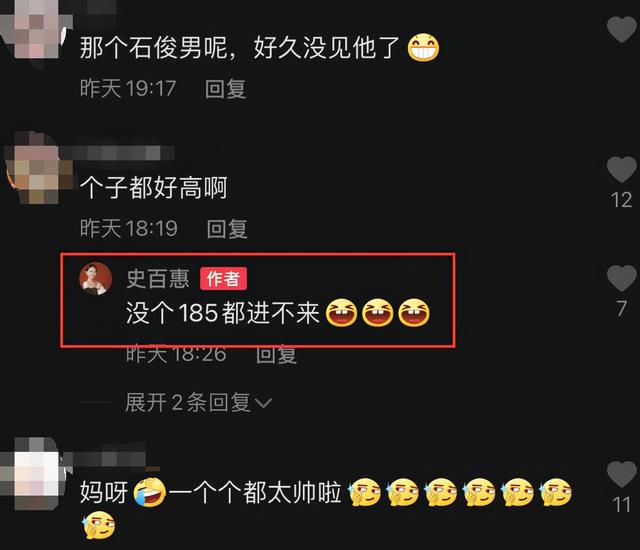Like 史百惠's reply showing 7 likes

[x=621, y=278]
